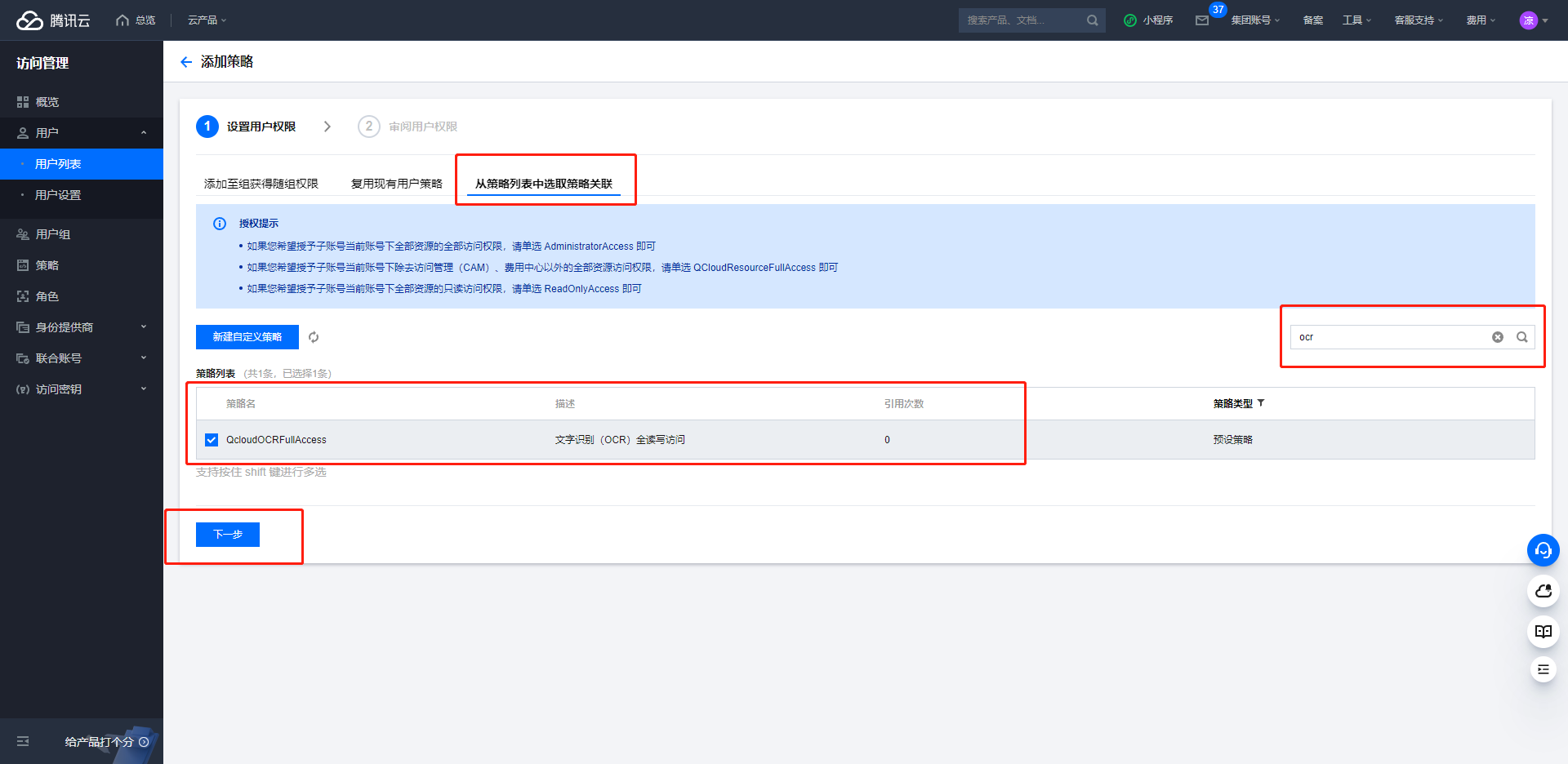Click 给产品打个分 feedback link
Screen dimensions: 1568x764
[106, 742]
